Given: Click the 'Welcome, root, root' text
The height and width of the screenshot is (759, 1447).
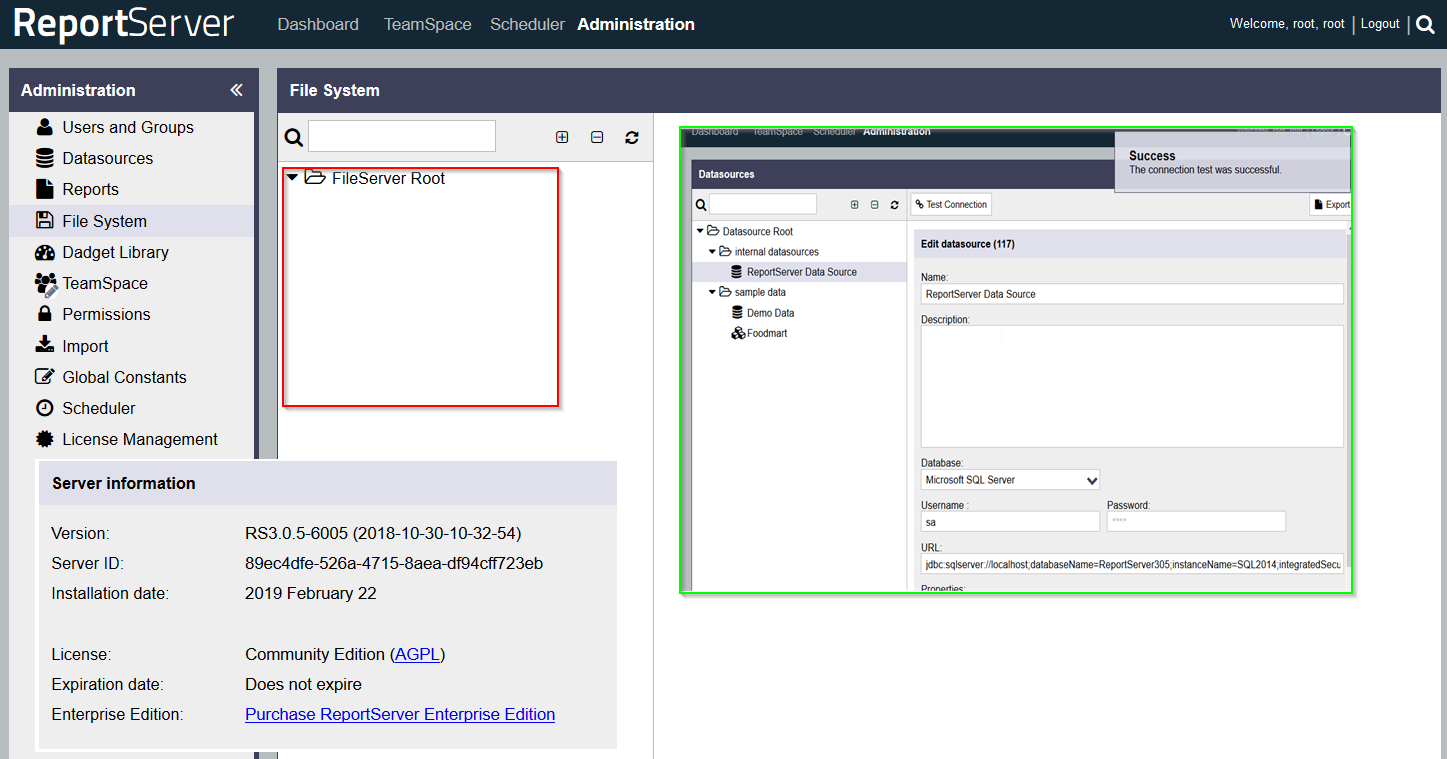Looking at the screenshot, I should tap(1287, 24).
